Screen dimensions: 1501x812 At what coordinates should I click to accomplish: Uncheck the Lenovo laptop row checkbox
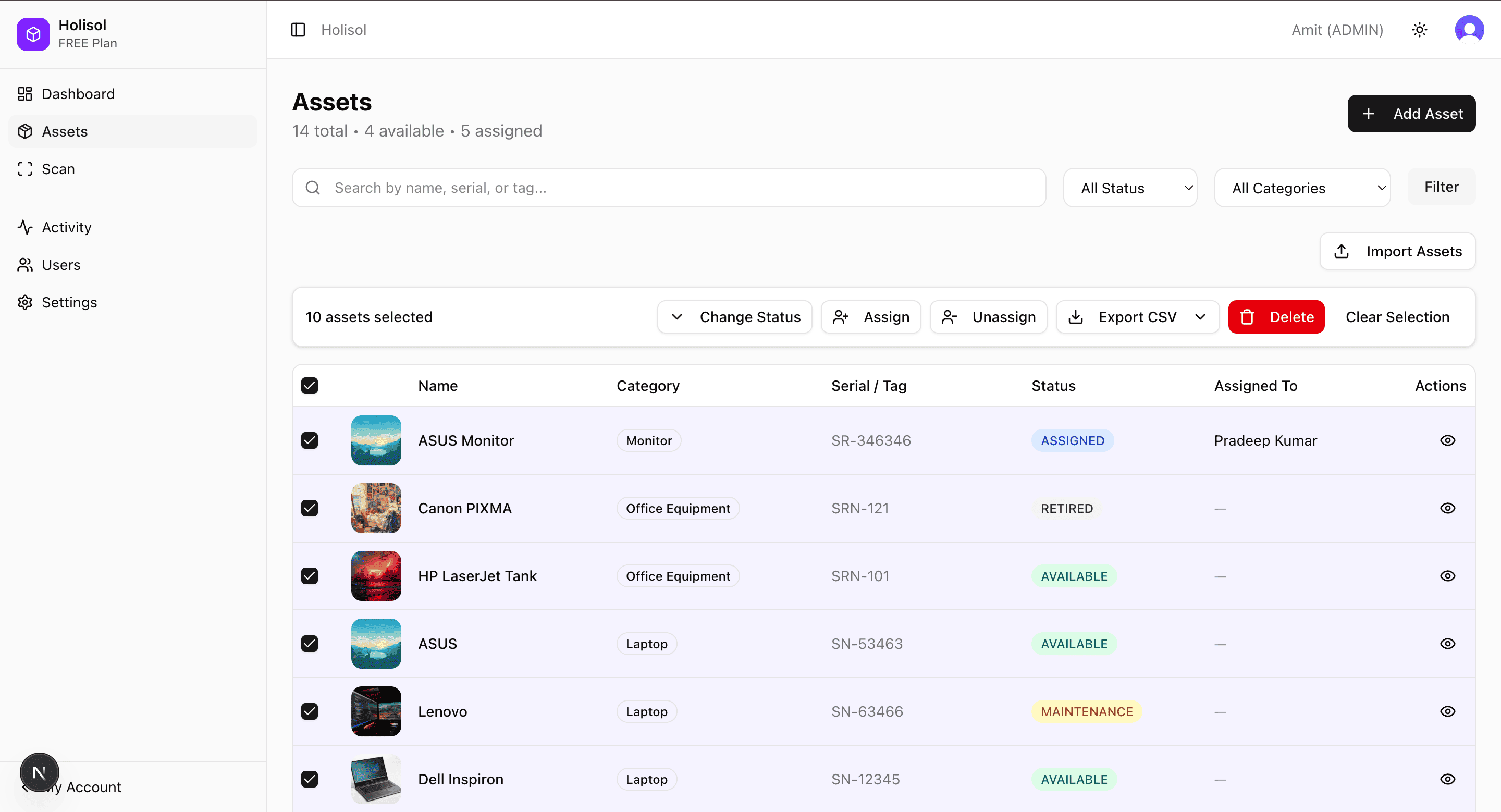click(x=310, y=711)
